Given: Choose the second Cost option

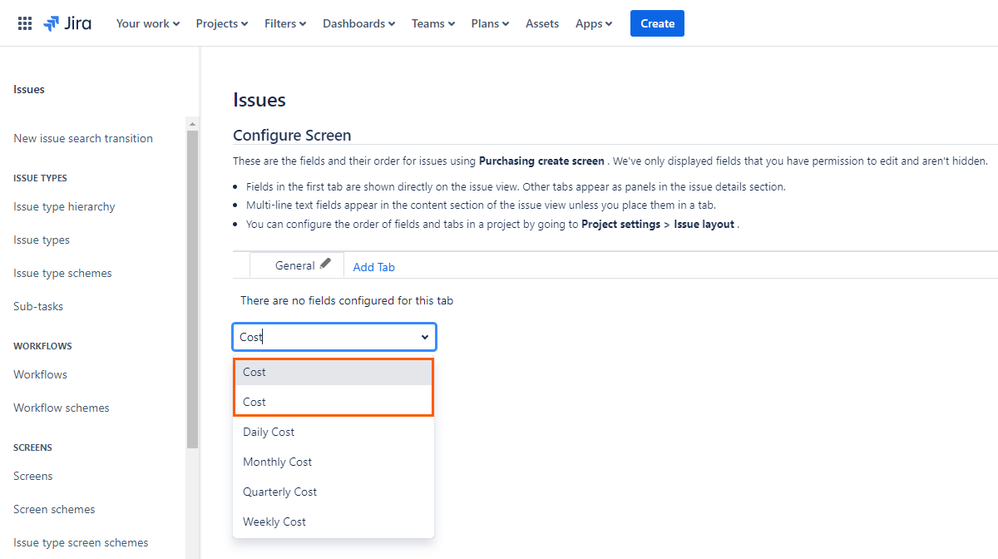Looking at the screenshot, I should click(x=334, y=402).
